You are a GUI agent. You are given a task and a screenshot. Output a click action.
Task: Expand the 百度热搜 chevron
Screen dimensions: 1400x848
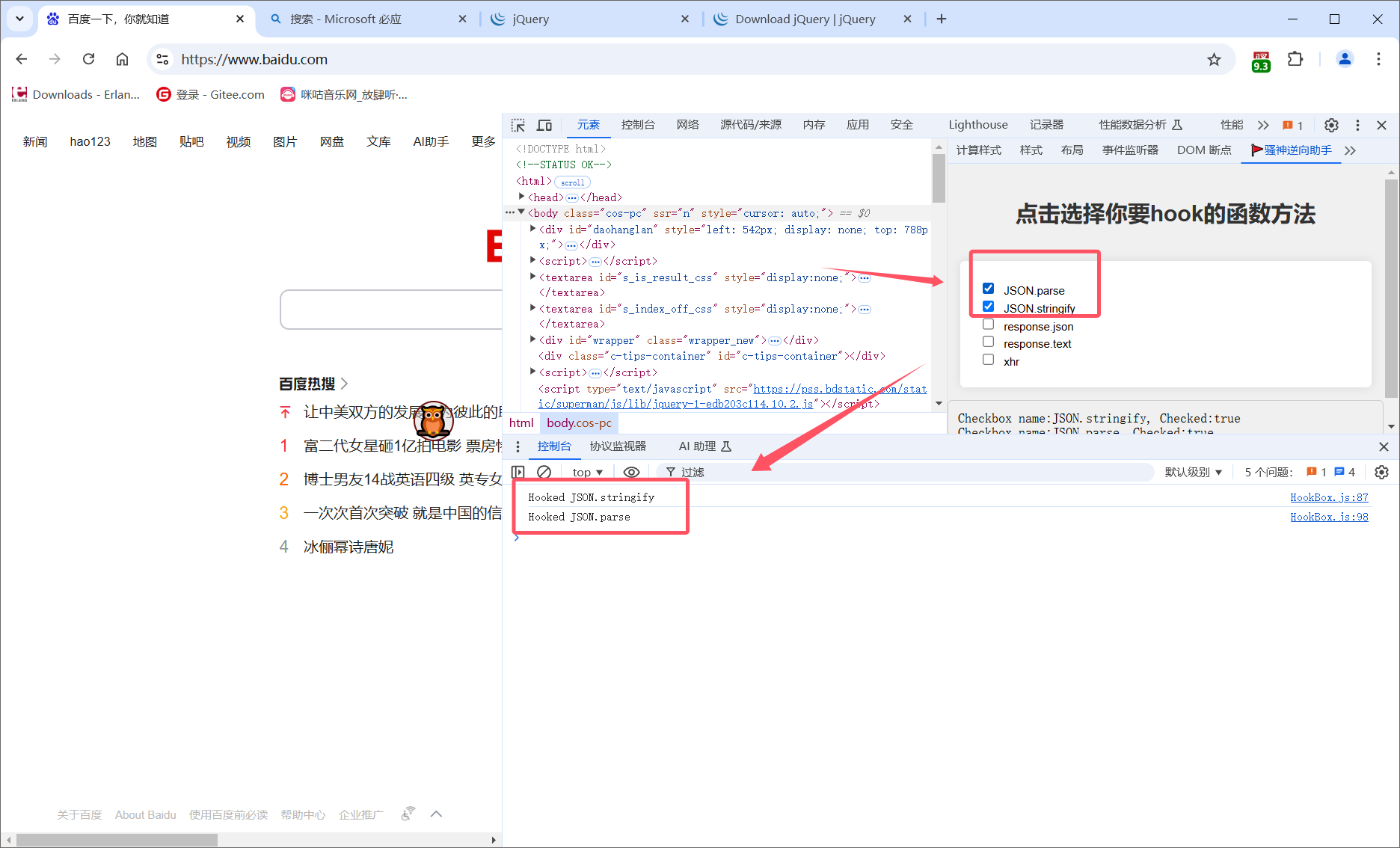click(344, 384)
